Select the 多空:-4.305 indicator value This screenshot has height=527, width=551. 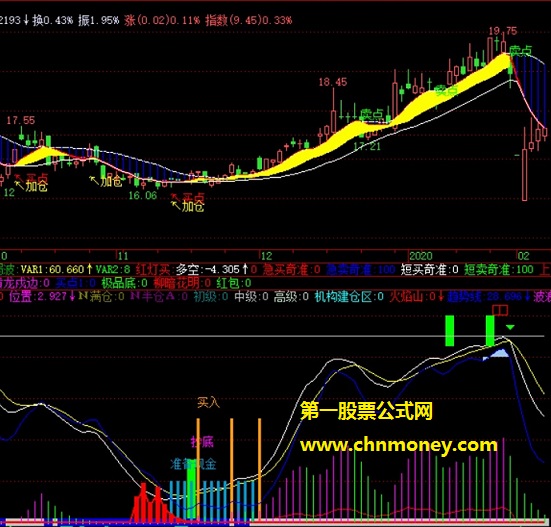click(x=212, y=269)
